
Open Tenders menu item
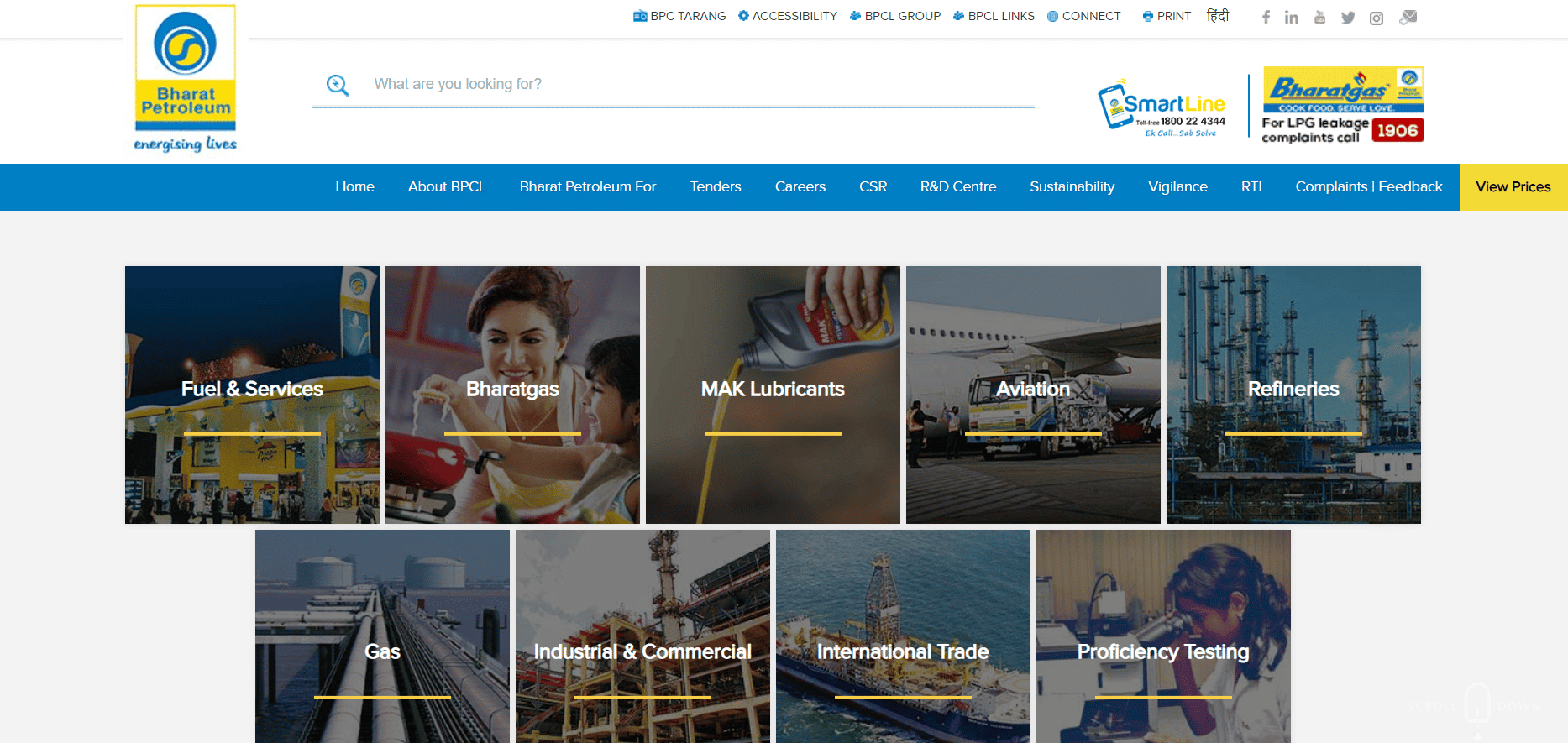(716, 186)
